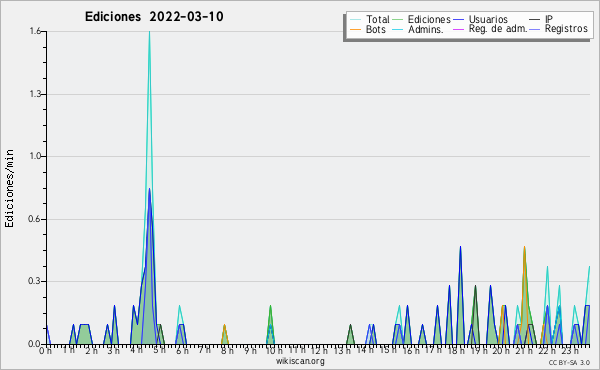Click the CC BY-SA 3.0 license text

tap(569, 362)
